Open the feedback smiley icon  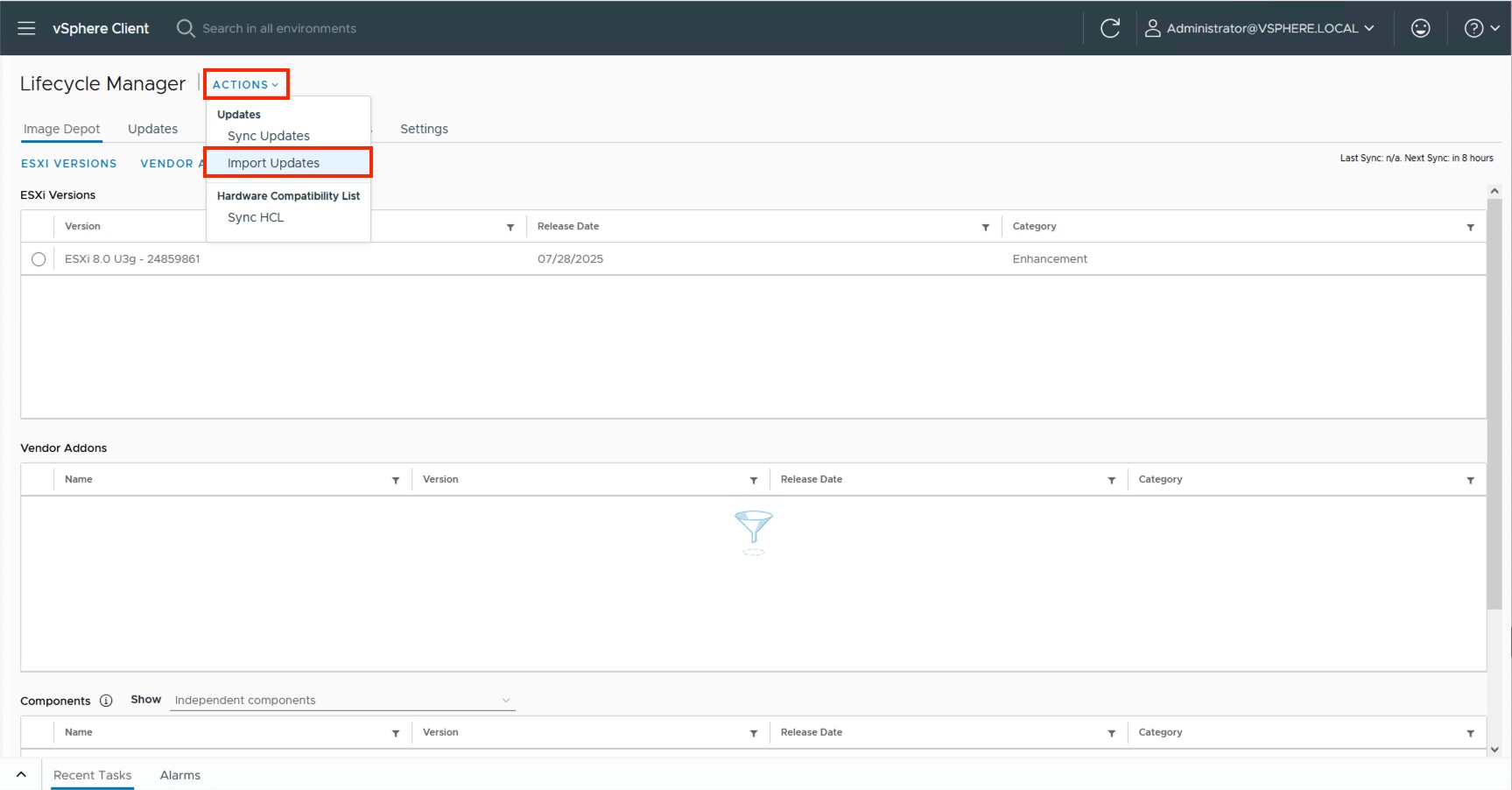pyautogui.click(x=1421, y=28)
